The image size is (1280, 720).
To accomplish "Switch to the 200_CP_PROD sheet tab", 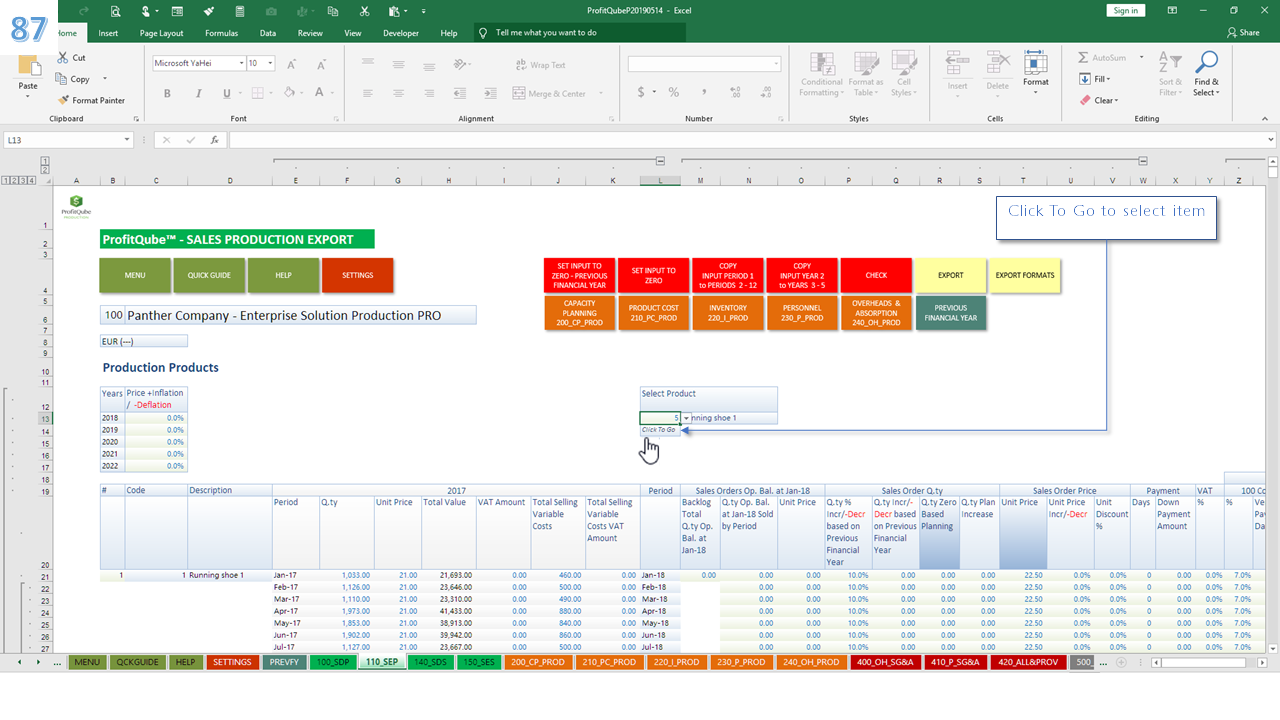I will click(536, 662).
